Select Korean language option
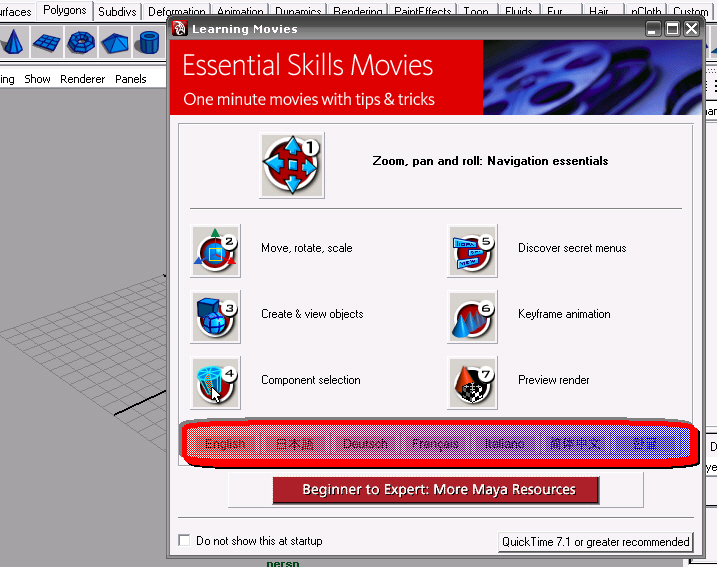The height and width of the screenshot is (567, 717). pos(645,444)
